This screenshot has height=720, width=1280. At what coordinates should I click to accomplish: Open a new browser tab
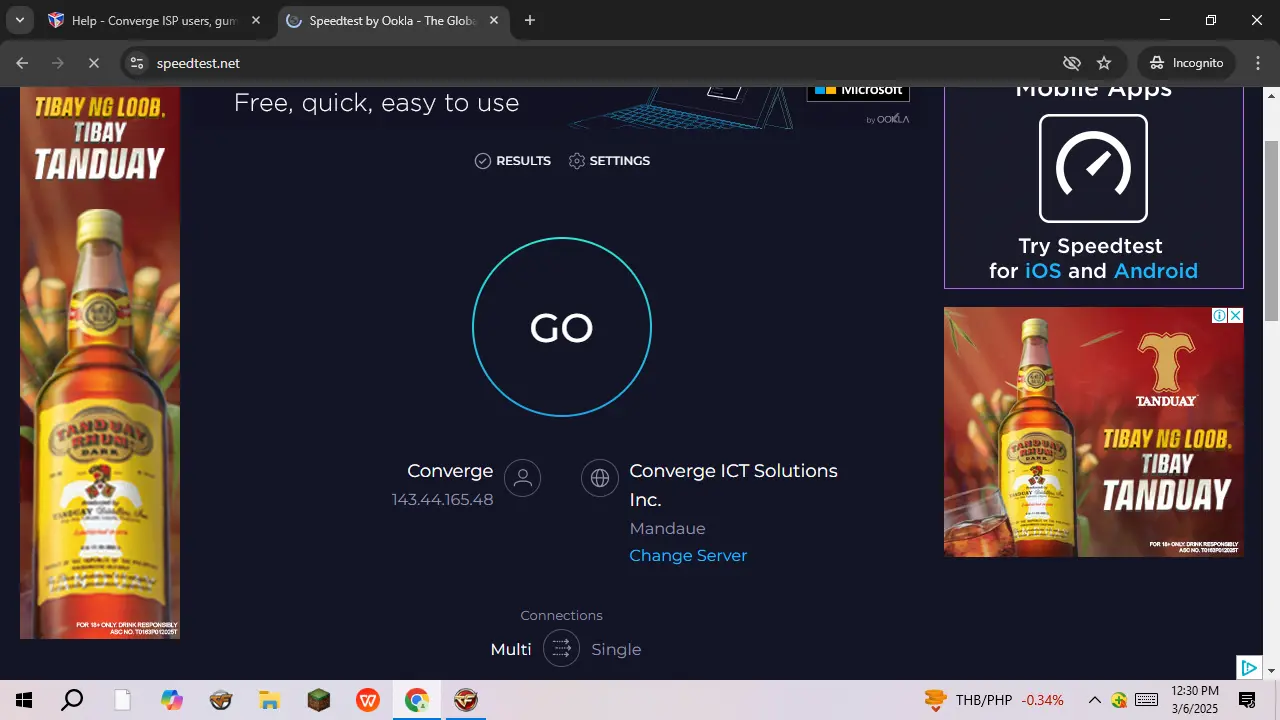(530, 20)
